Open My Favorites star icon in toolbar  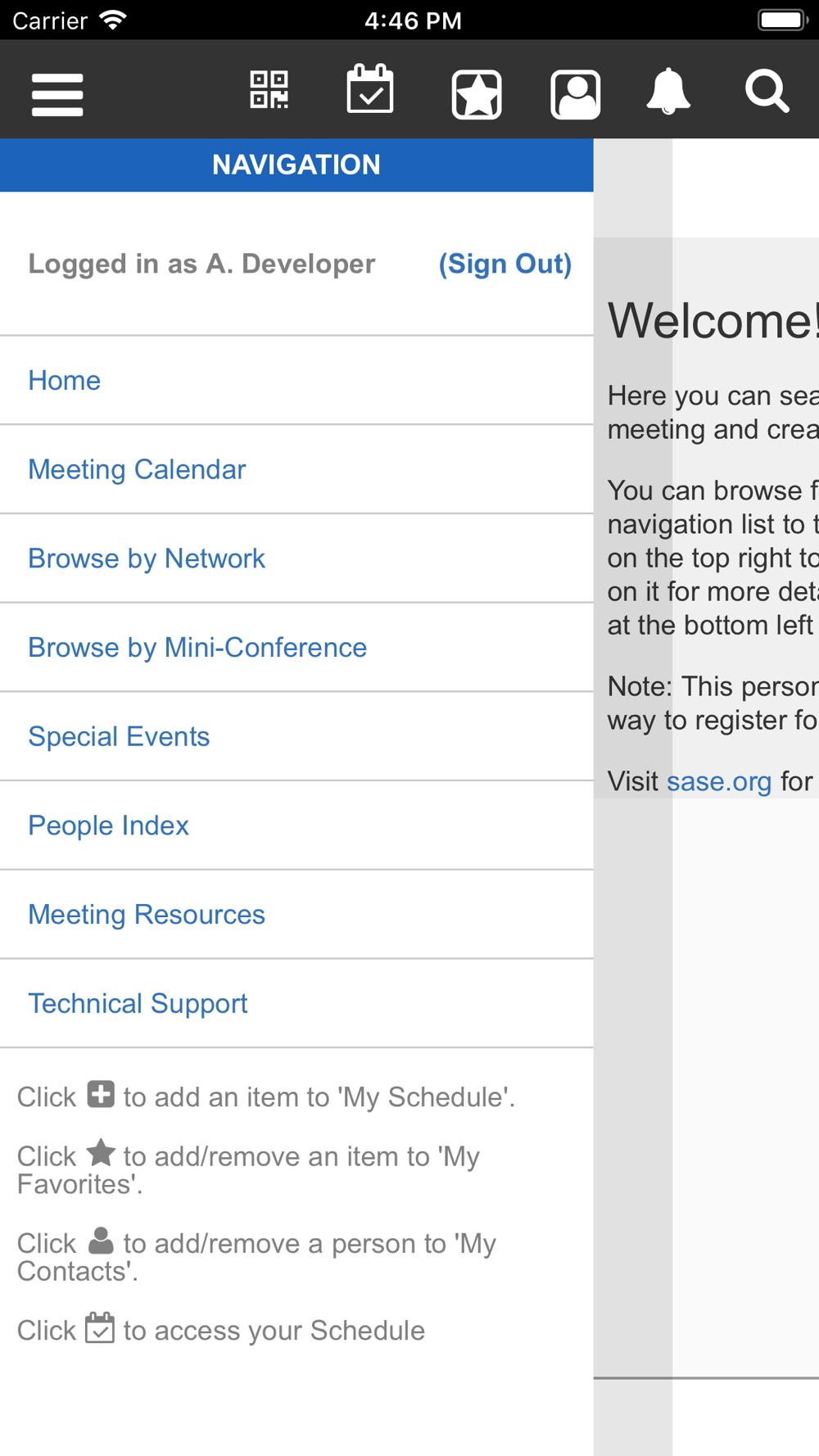tap(477, 95)
